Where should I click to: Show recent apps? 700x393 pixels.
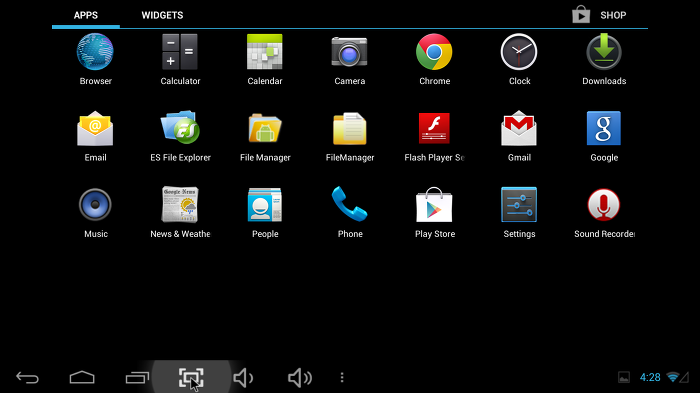137,378
